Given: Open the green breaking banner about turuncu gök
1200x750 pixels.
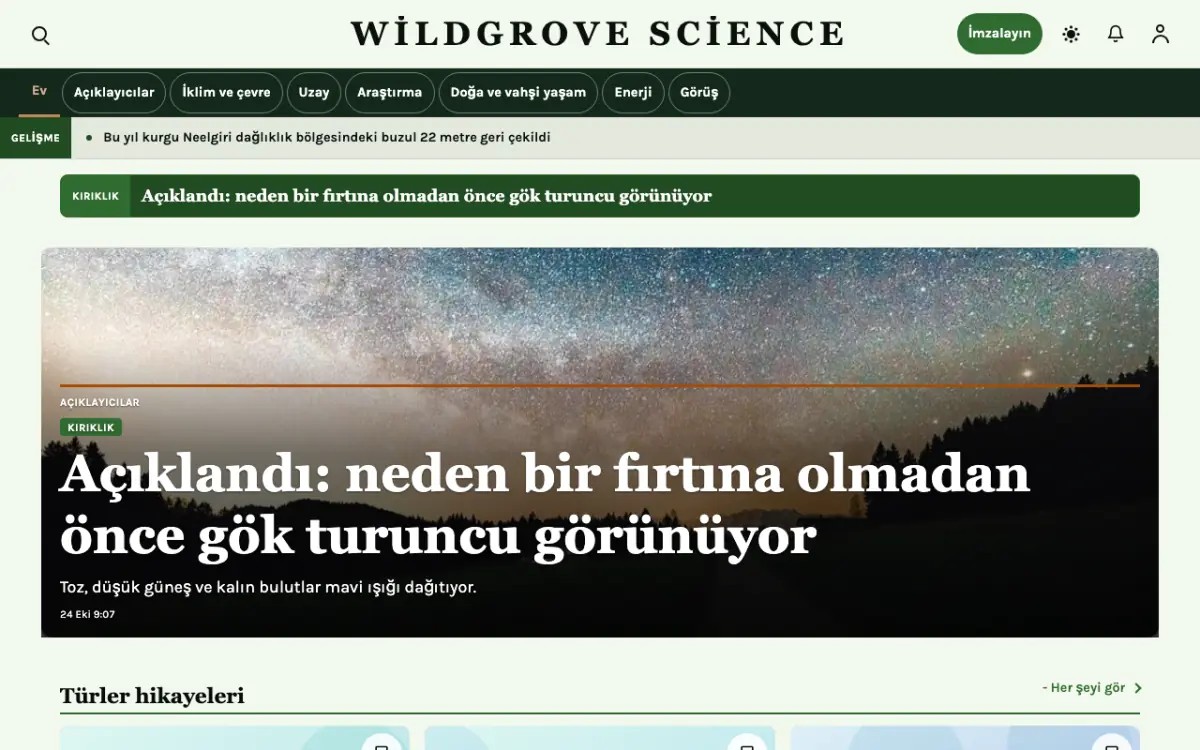Looking at the screenshot, I should [600, 196].
